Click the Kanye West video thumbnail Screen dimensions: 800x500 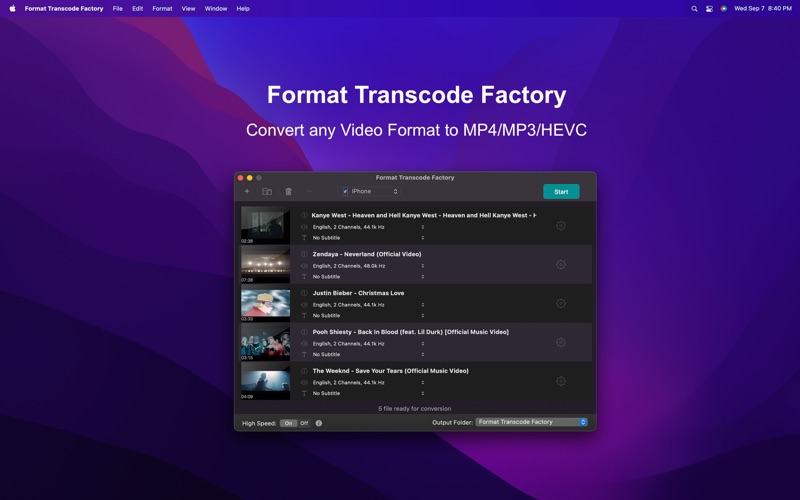click(265, 225)
